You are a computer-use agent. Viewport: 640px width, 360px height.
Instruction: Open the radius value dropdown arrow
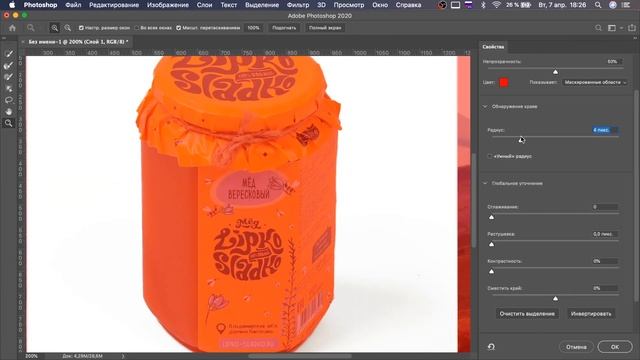[616, 130]
